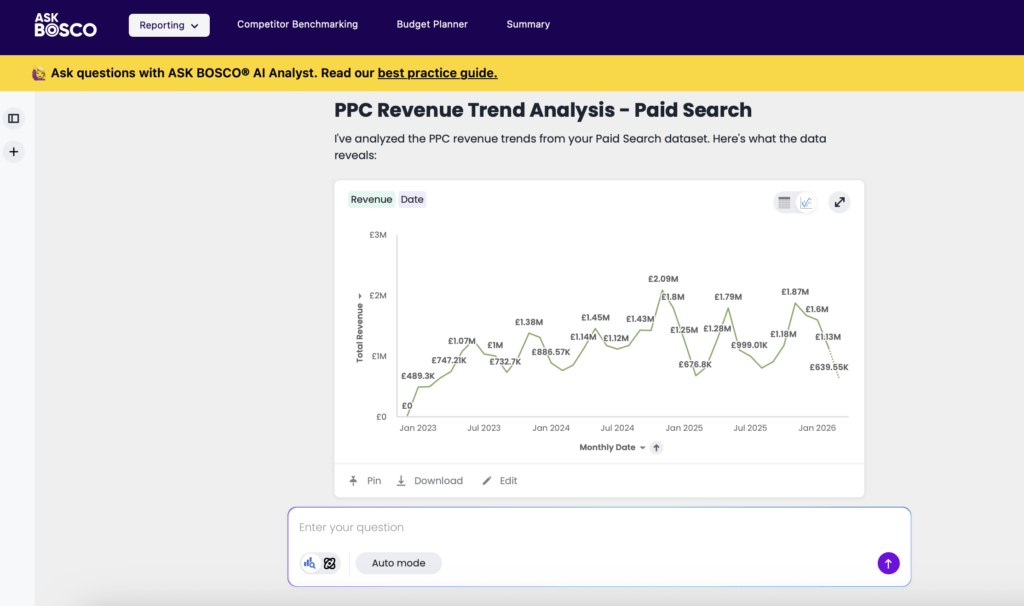
Task: Download the revenue trend chart
Action: (x=429, y=480)
